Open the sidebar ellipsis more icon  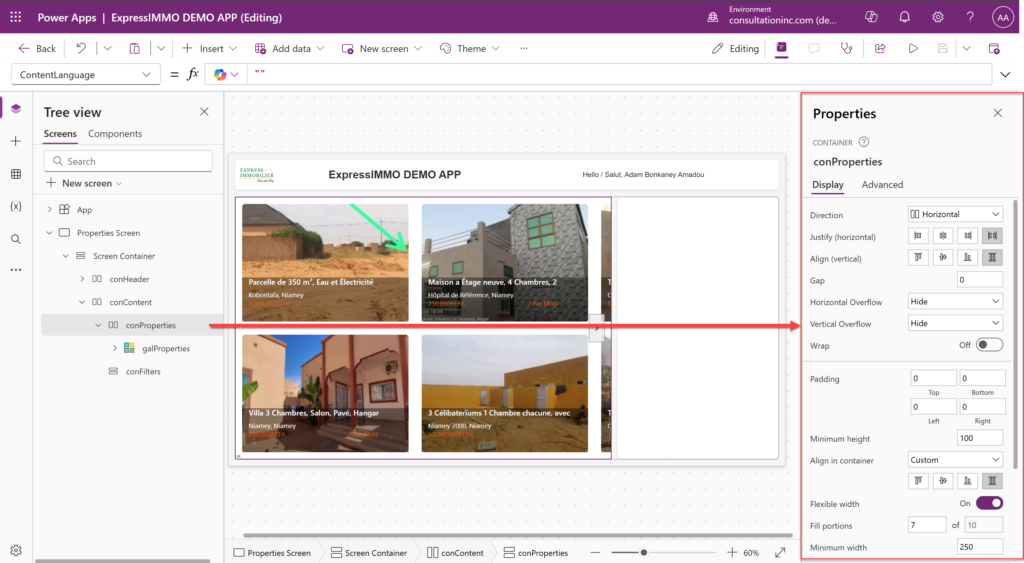point(16,270)
